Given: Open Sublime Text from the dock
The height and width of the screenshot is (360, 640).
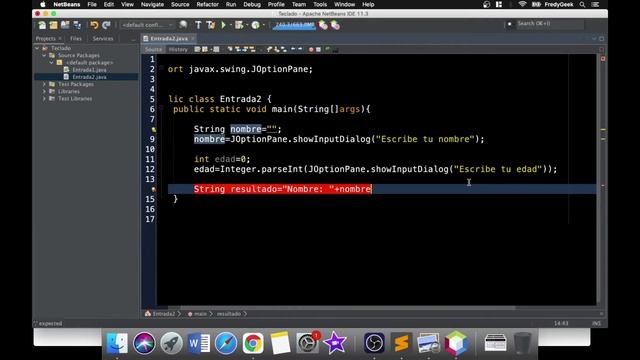Looking at the screenshot, I should 401,343.
